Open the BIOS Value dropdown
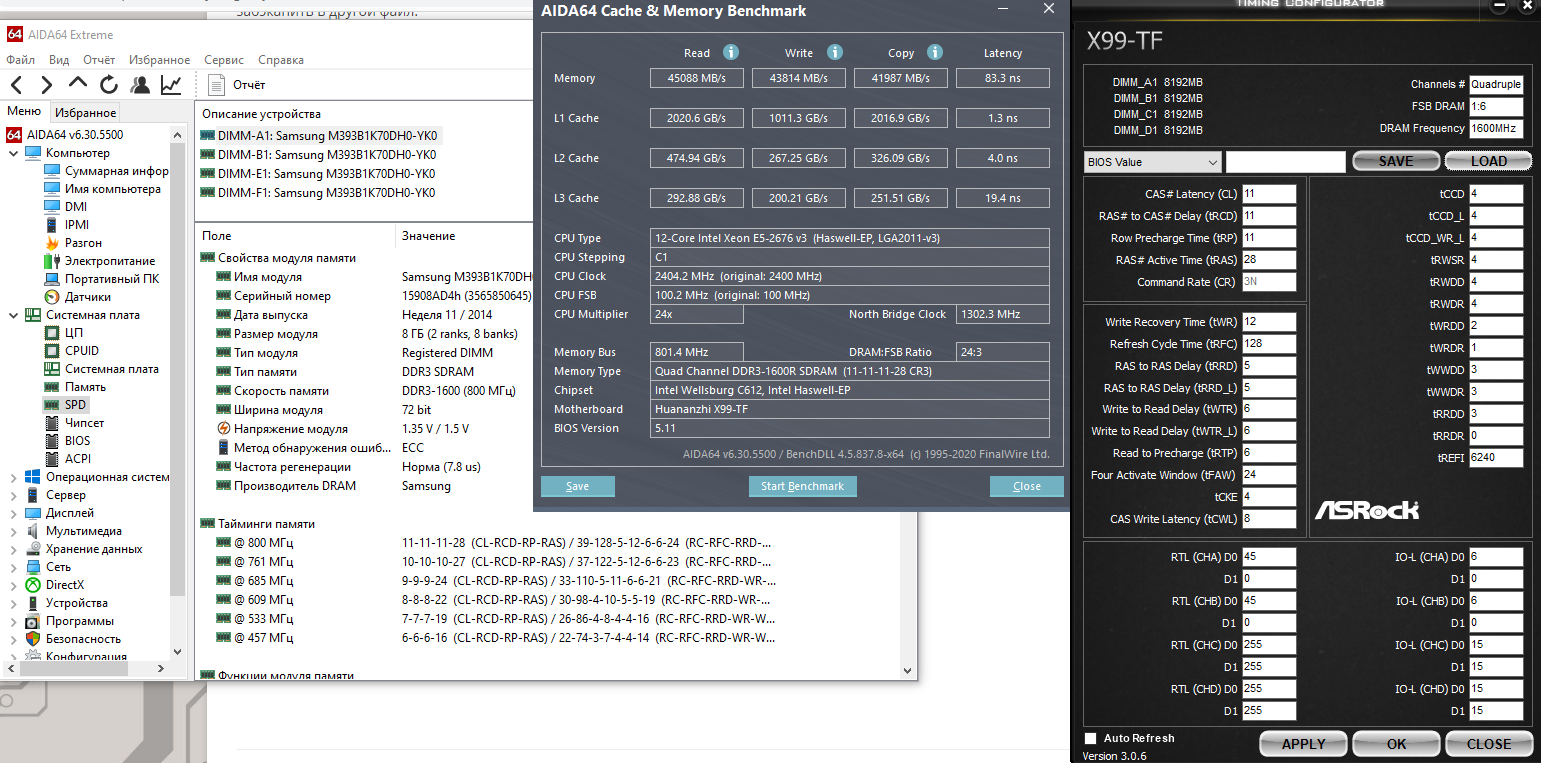The image size is (1541, 763). [1152, 162]
